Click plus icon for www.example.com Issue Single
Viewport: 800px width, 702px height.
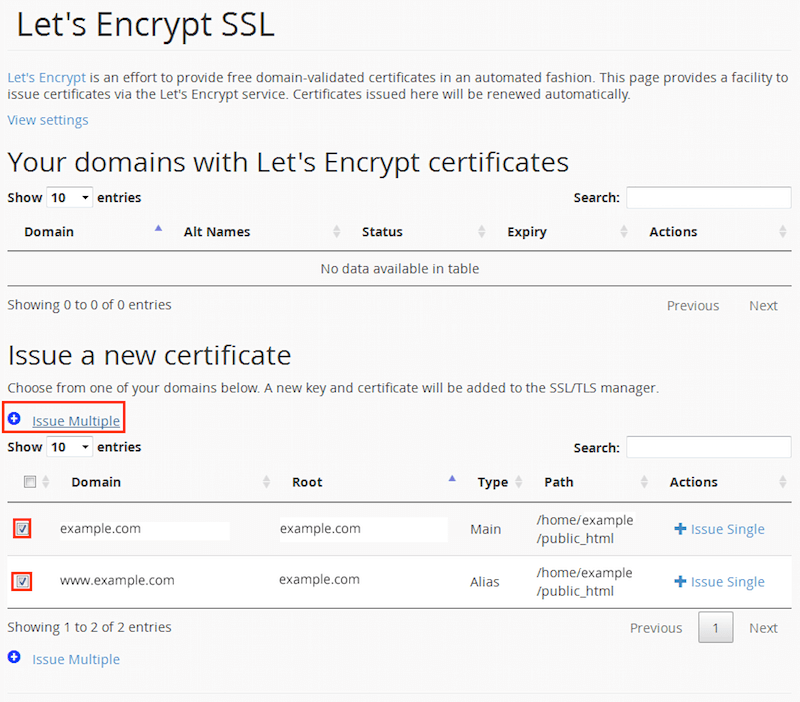tap(680, 582)
